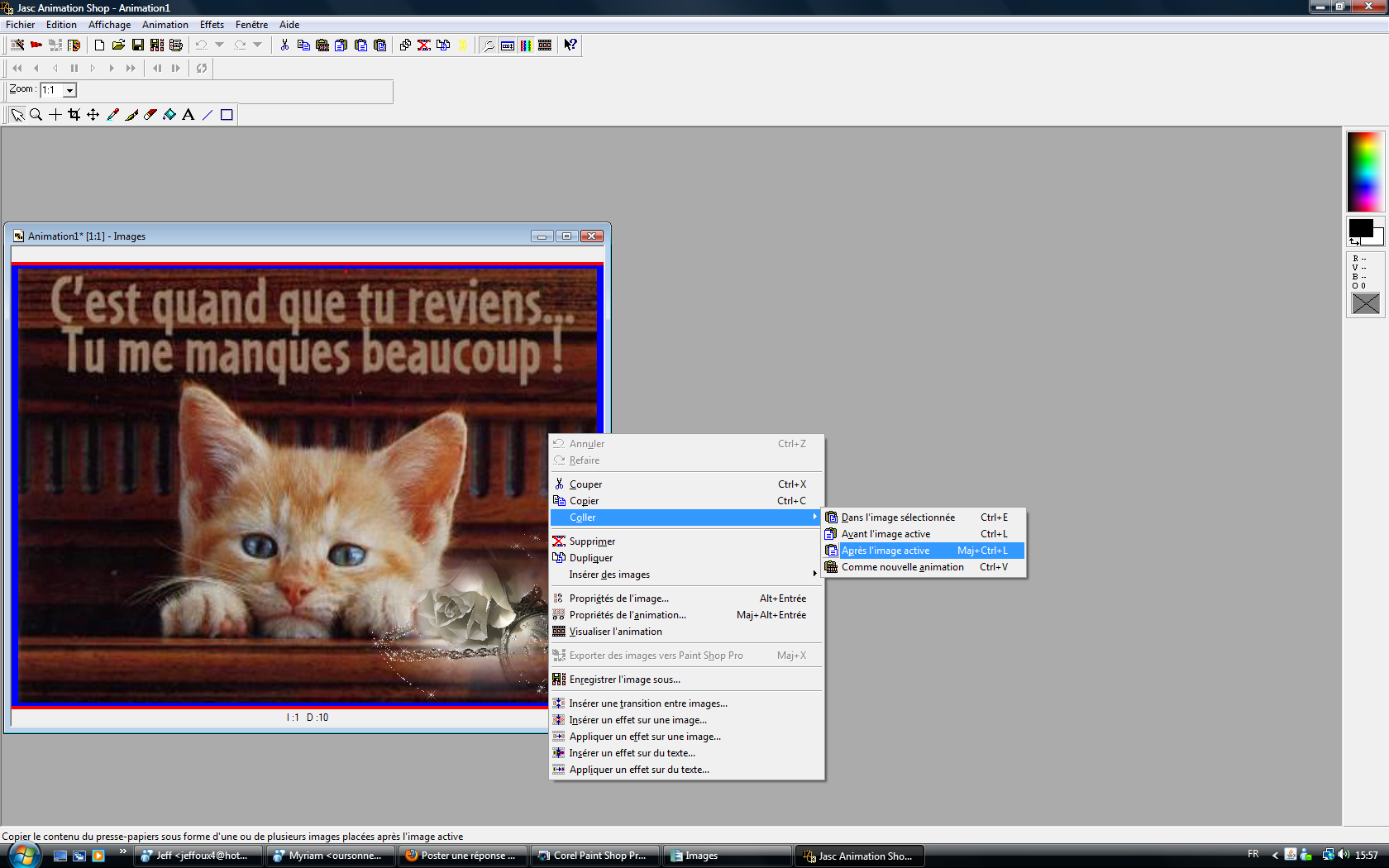1389x868 pixels.
Task: Click the Duplicate frame icon in toolbar
Action: tap(443, 45)
